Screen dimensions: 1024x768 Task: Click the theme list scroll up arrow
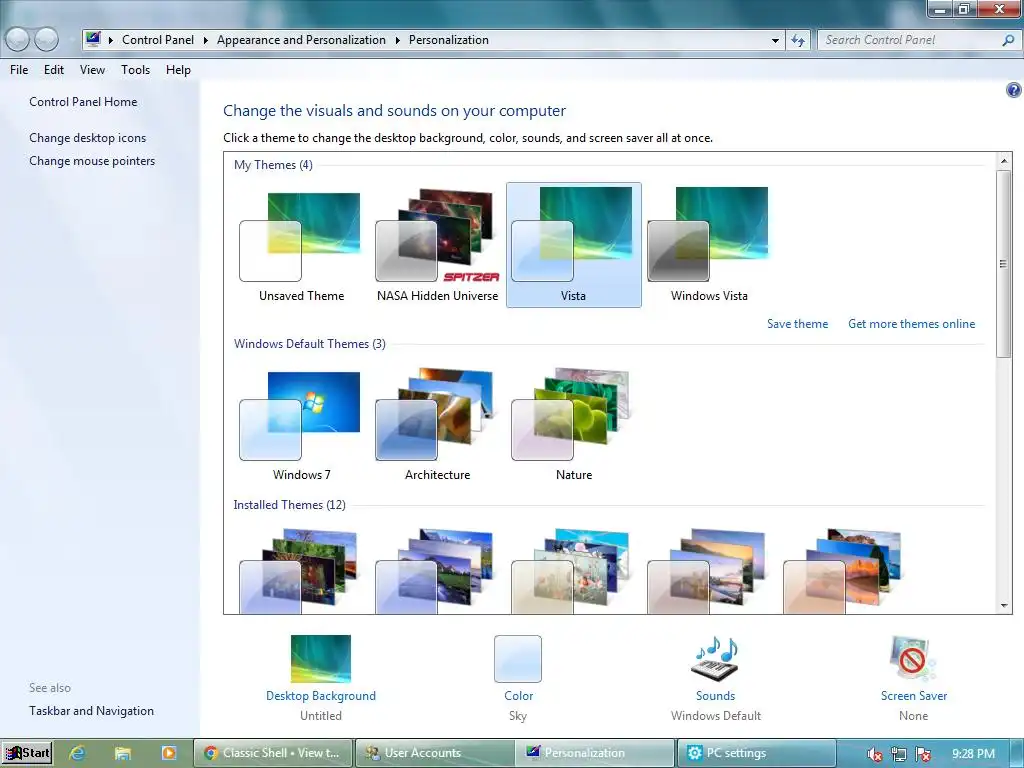point(1004,161)
